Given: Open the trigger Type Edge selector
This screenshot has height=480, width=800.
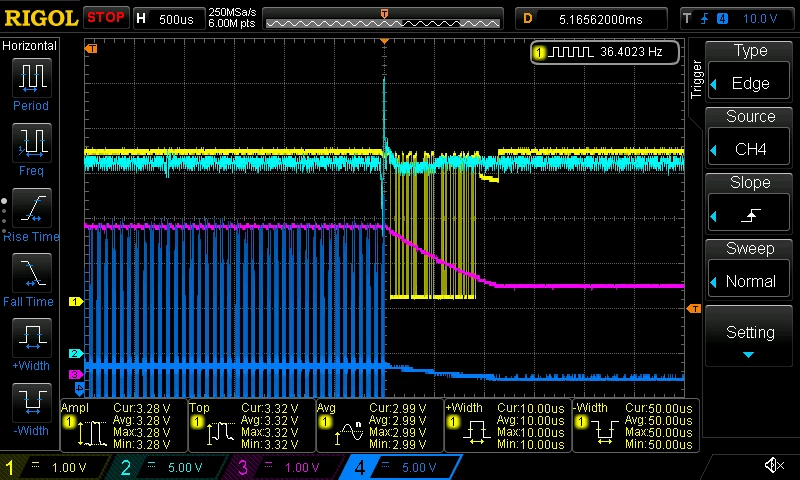Looking at the screenshot, I should [x=749, y=83].
